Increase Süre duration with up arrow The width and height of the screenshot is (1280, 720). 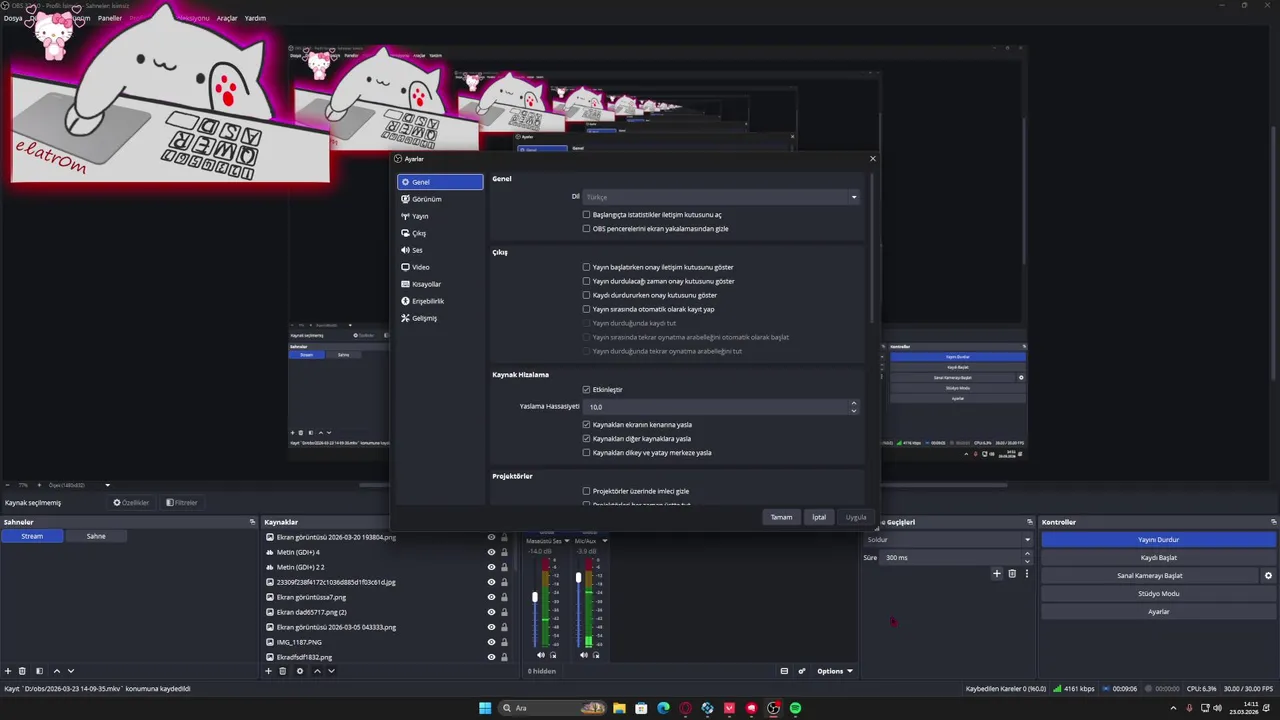1027,554
